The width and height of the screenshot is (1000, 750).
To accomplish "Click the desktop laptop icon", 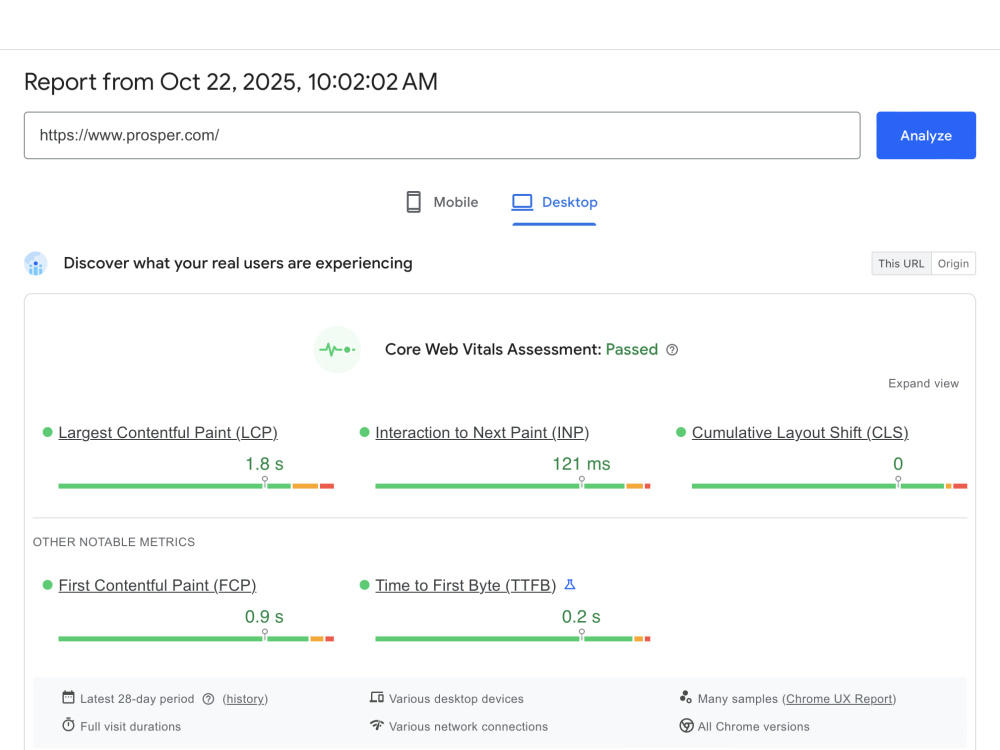I will point(522,202).
